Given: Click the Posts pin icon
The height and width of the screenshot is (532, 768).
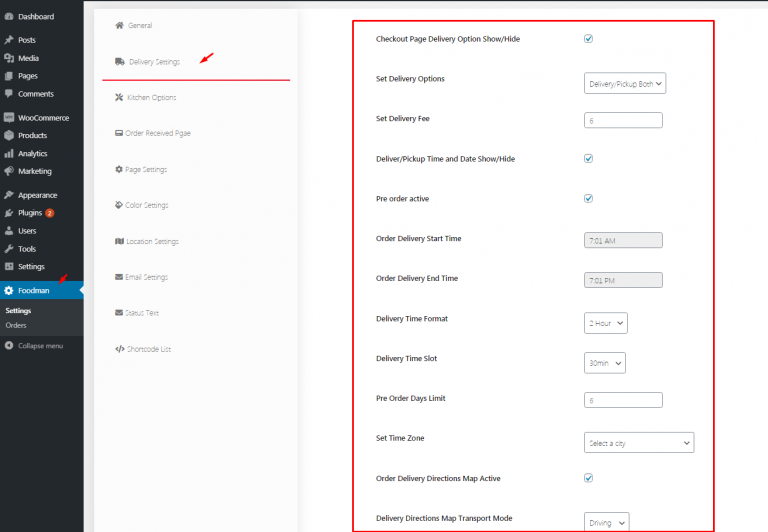Looking at the screenshot, I should 9,40.
